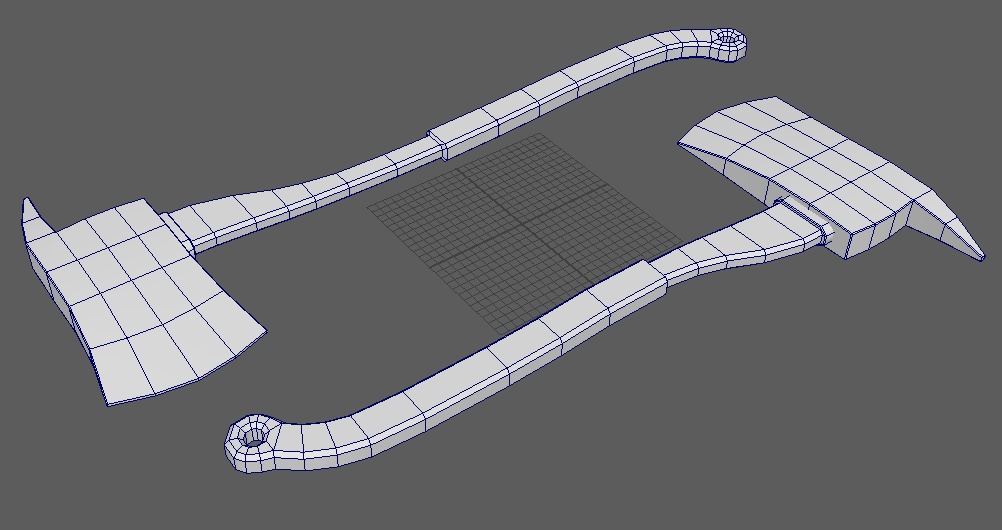Pick the ring hole on the lower handle end
Screen dimensions: 1002x530
click(254, 438)
